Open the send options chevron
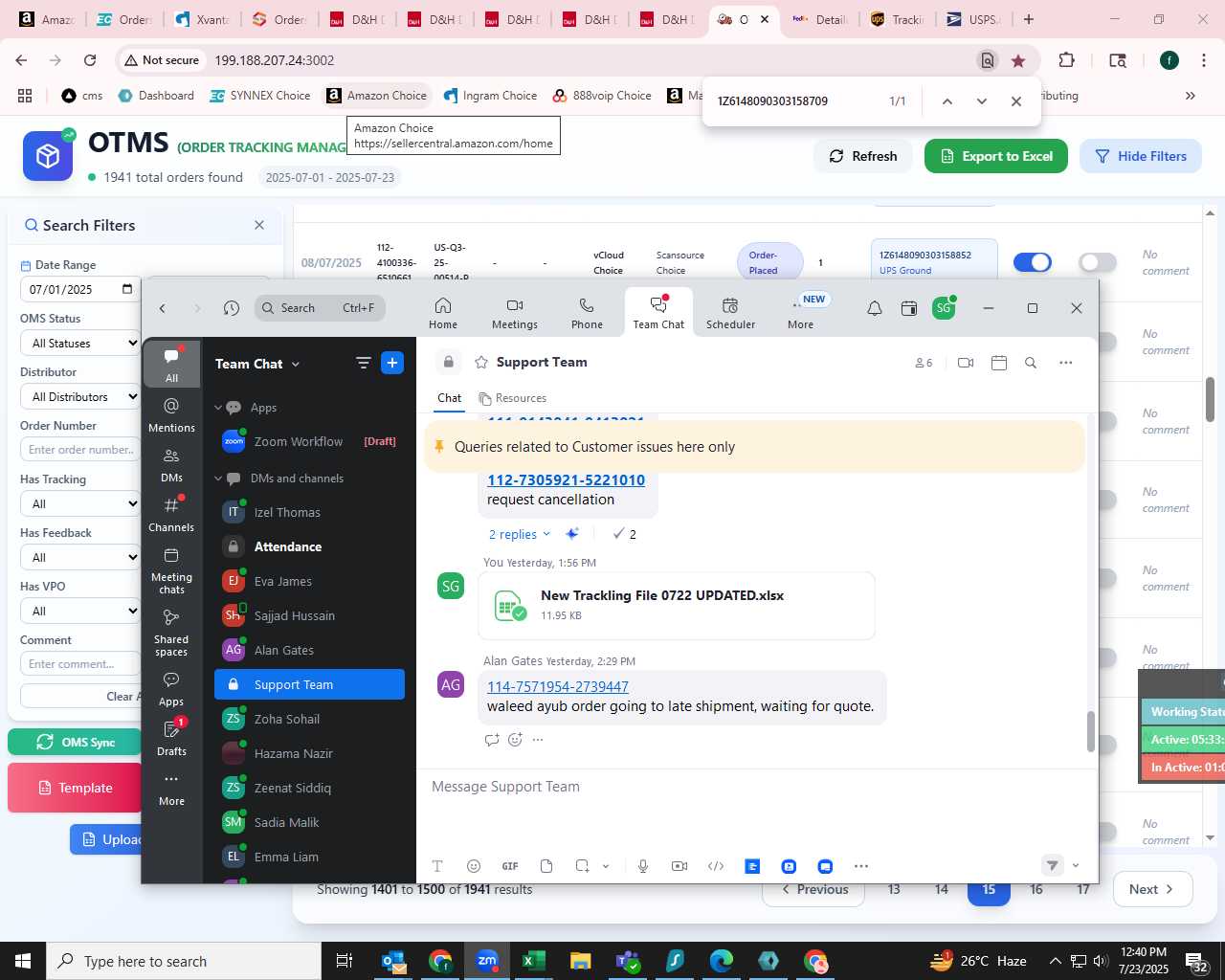Viewport: 1225px width, 980px height. click(1076, 866)
